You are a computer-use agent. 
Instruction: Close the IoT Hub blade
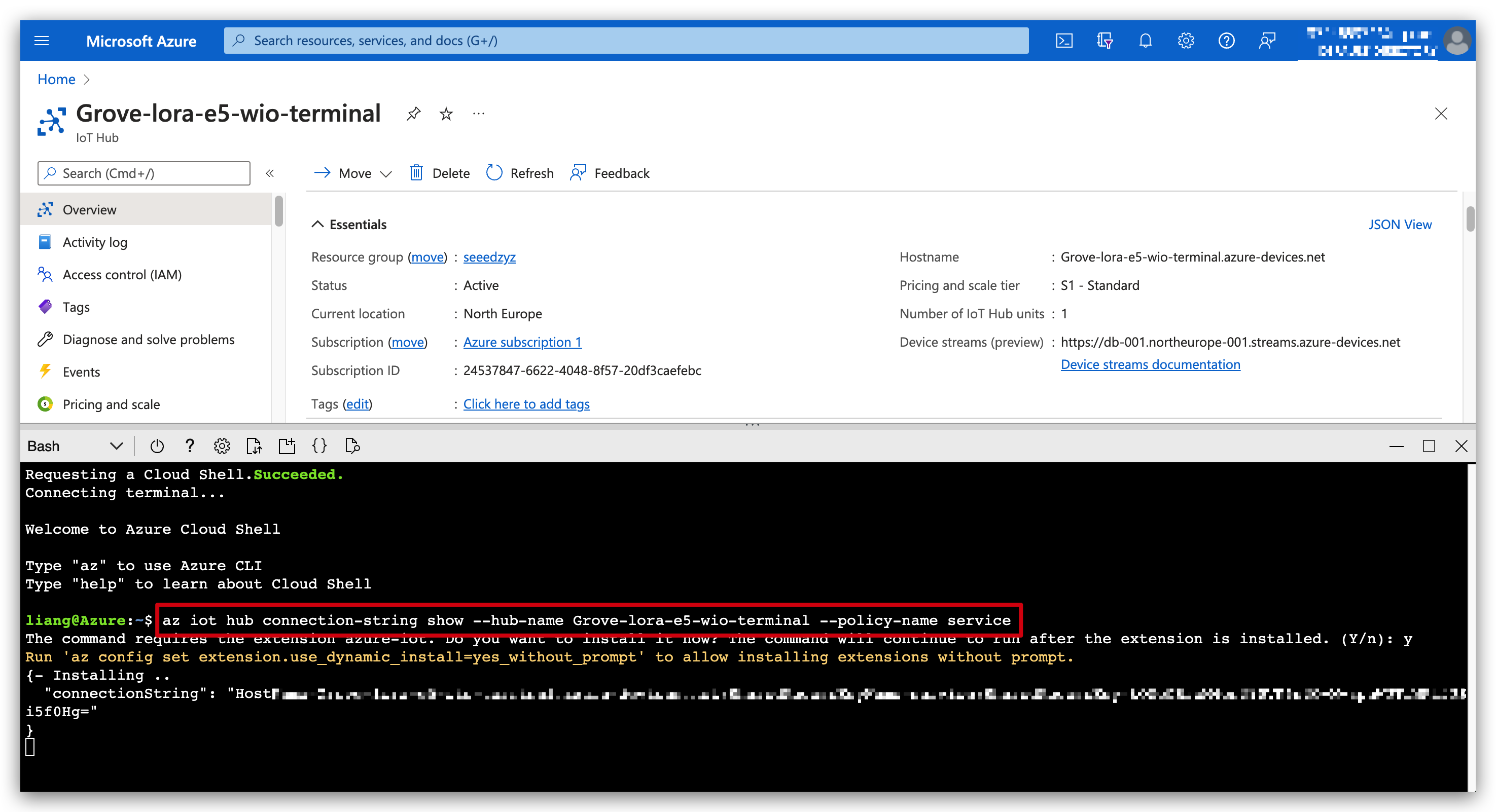1441,114
